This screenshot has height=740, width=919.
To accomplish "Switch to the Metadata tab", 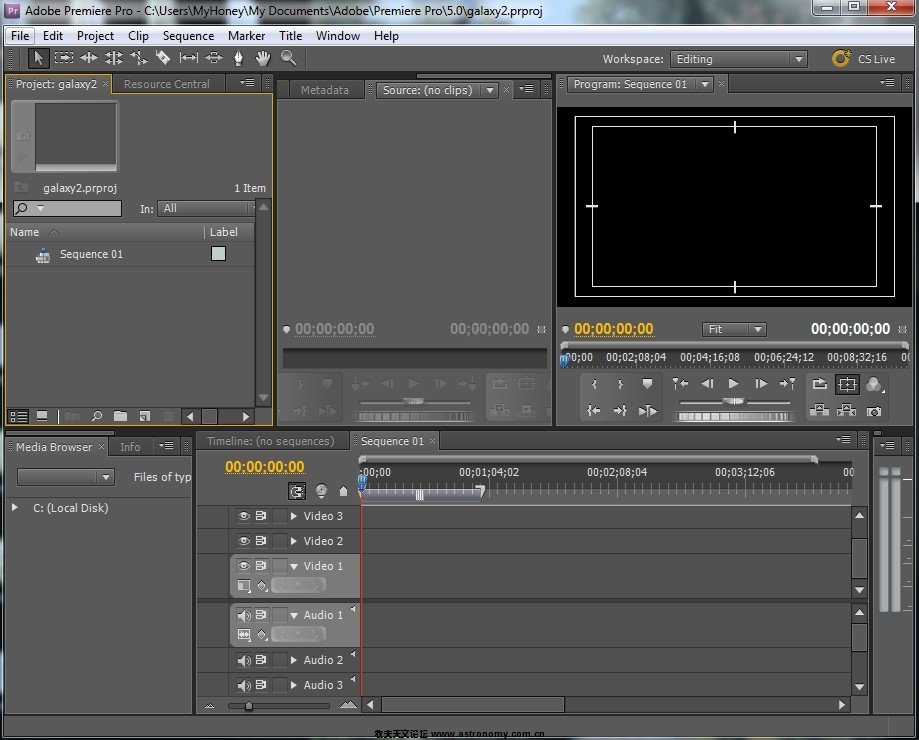I will [324, 90].
